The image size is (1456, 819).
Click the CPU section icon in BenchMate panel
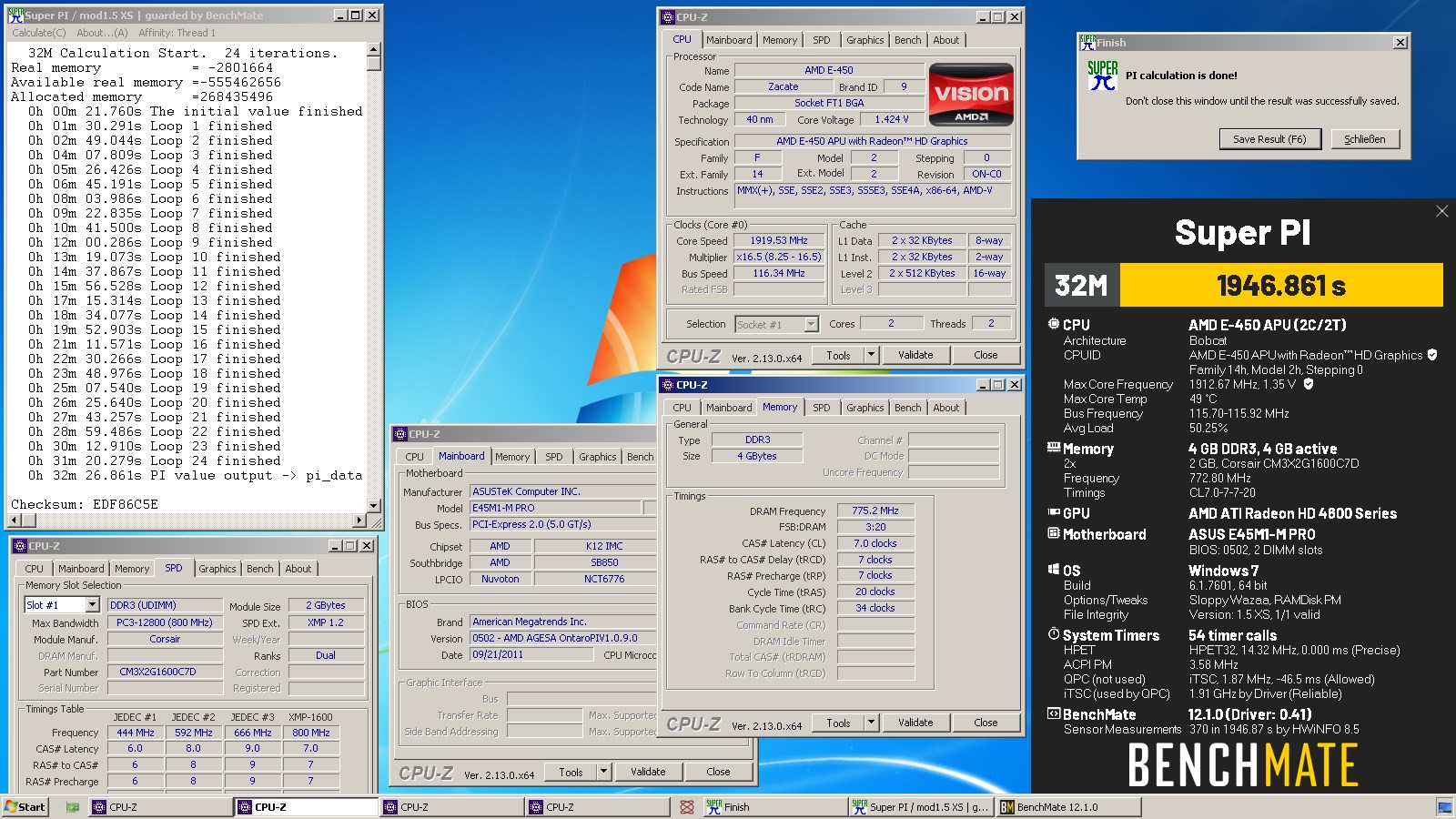(x=1053, y=324)
